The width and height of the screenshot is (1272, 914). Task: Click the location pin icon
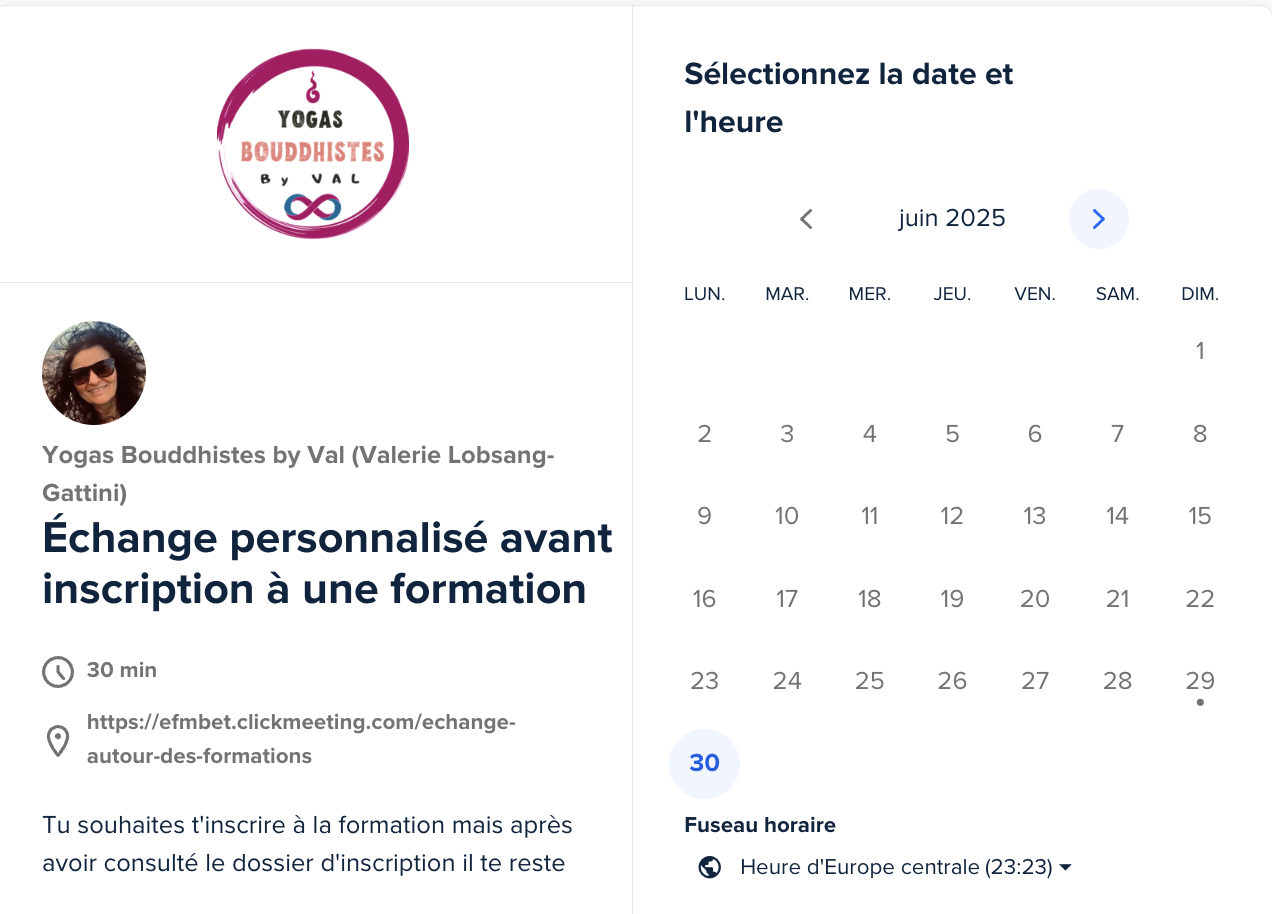coord(58,740)
